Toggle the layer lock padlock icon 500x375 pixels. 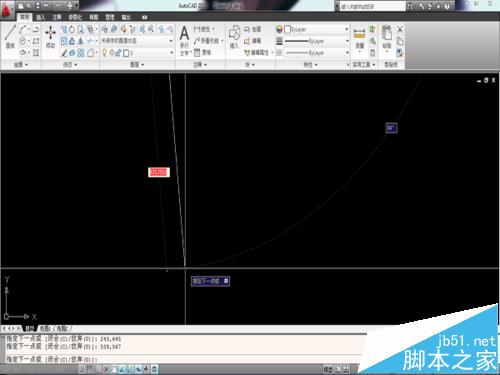(x=118, y=53)
